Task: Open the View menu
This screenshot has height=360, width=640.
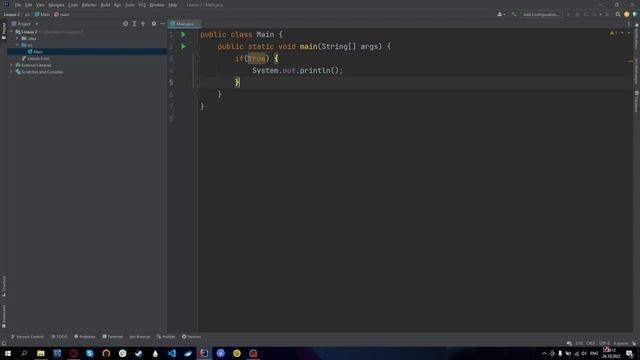Action: (x=40, y=5)
